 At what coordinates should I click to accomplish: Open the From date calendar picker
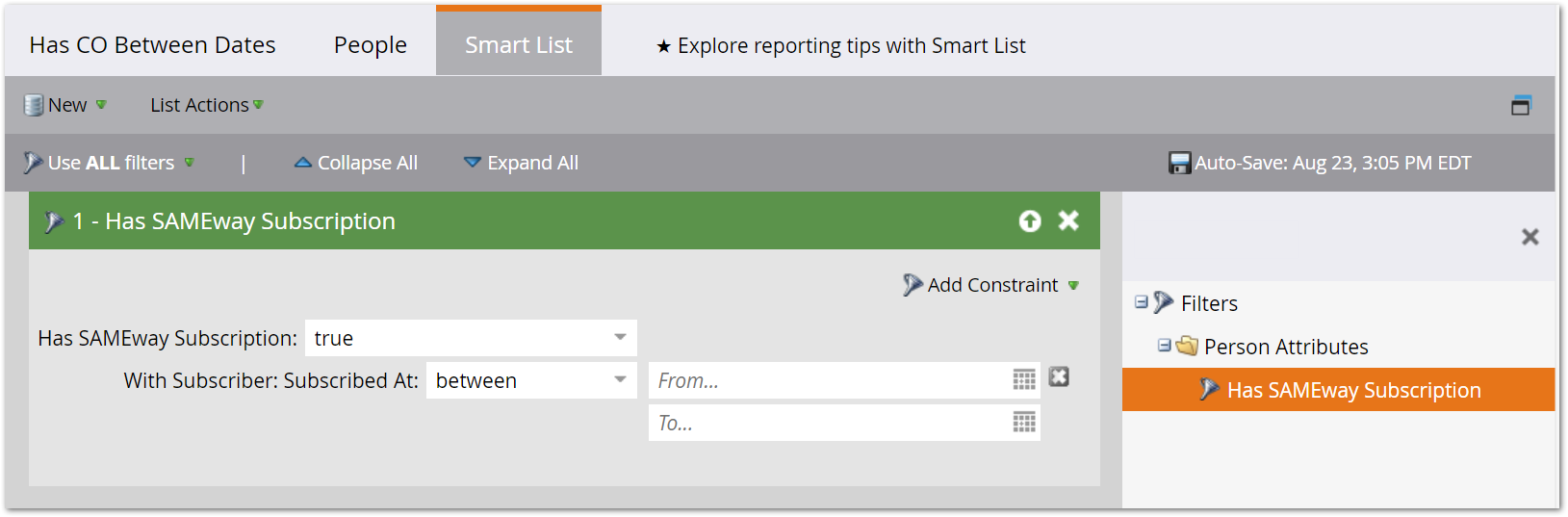click(x=1024, y=379)
